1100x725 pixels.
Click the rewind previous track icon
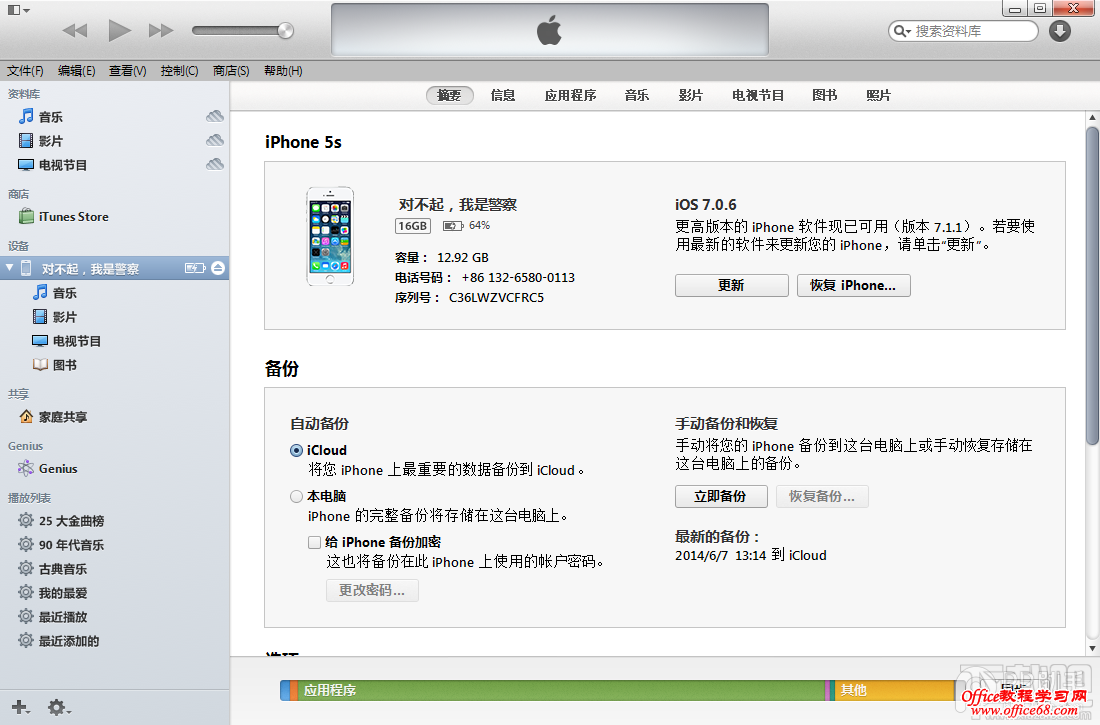tap(75, 31)
